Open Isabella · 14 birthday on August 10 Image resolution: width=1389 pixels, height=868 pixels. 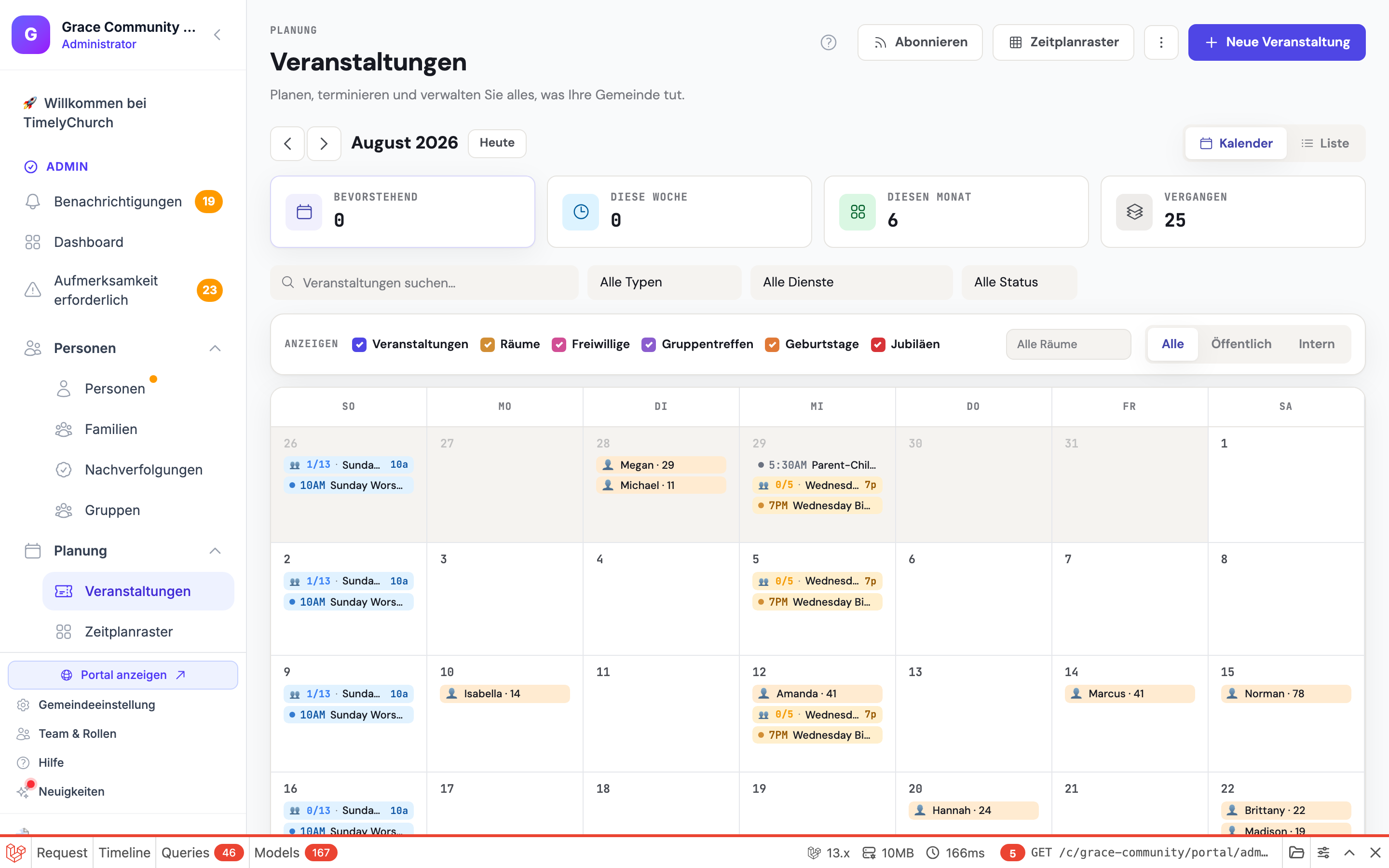click(x=504, y=693)
